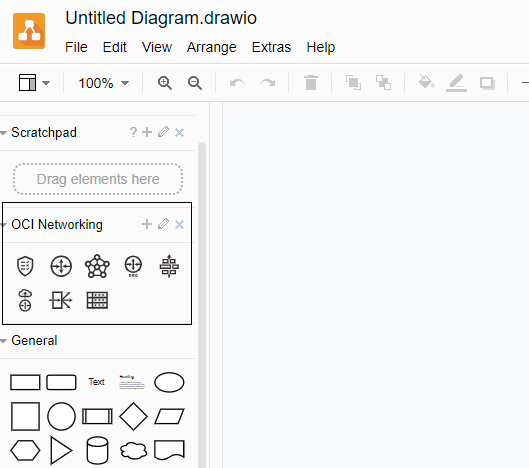Select the Triangle shape
Image resolution: width=529 pixels, height=468 pixels.
pyautogui.click(x=61, y=450)
